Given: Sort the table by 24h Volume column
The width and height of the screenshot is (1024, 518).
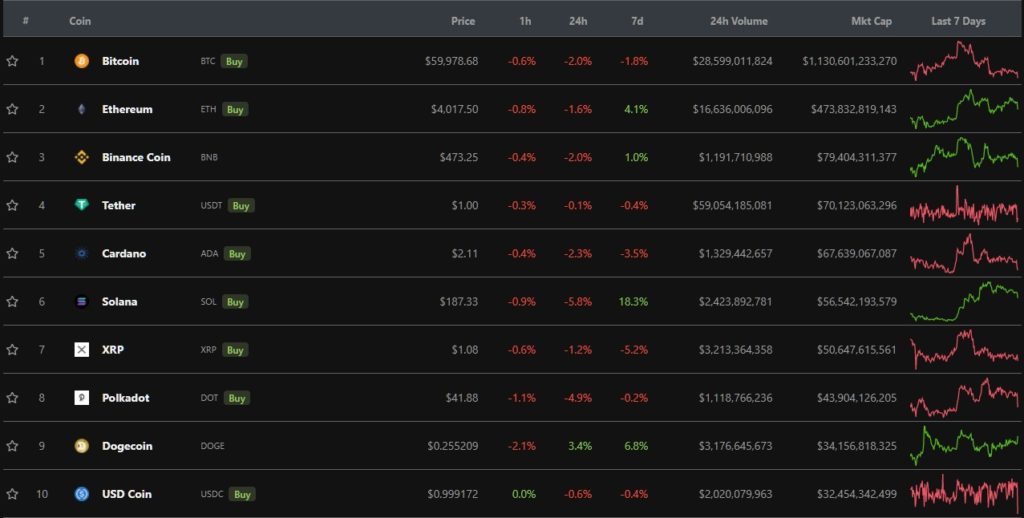Looking at the screenshot, I should (x=738, y=21).
